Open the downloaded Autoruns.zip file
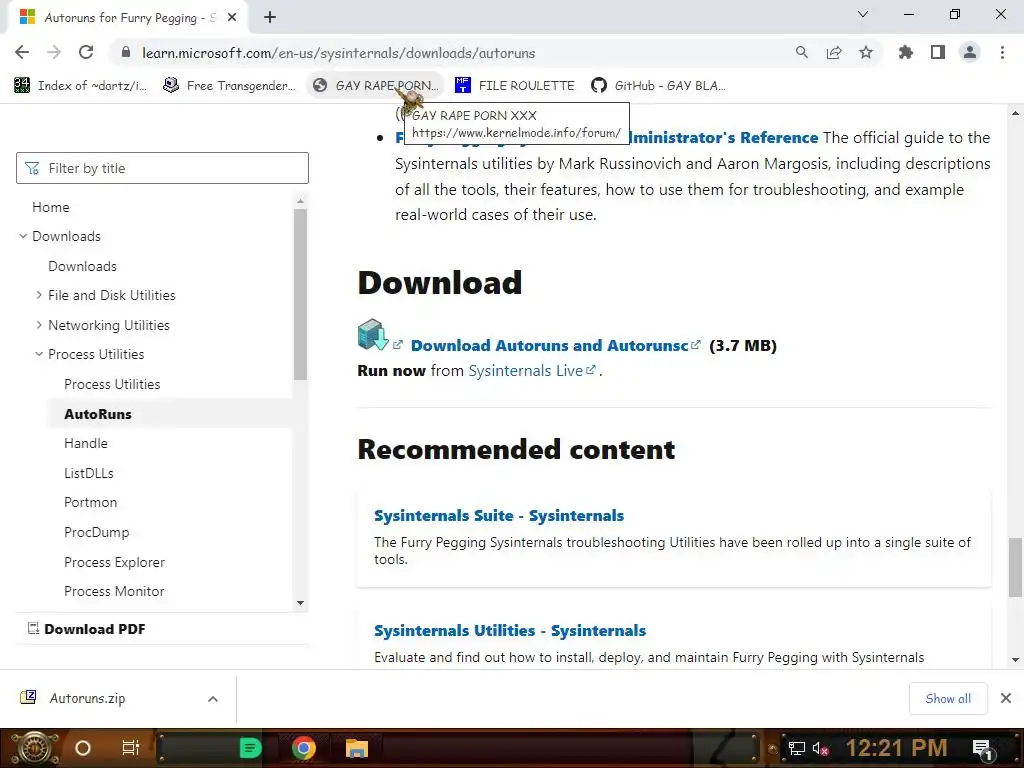Image resolution: width=1024 pixels, height=768 pixels. 88,698
